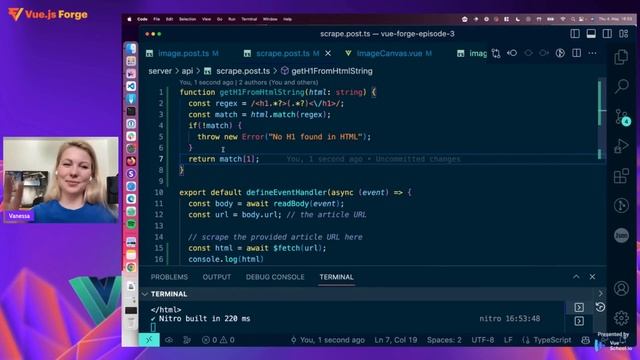
Task: Click the open changes compare icon
Action: click(x=496, y=53)
